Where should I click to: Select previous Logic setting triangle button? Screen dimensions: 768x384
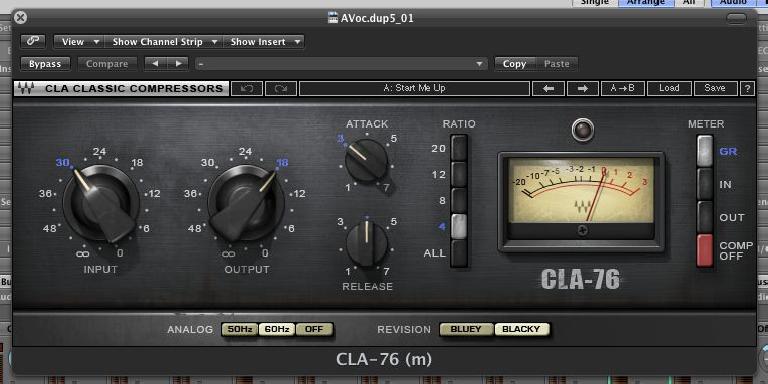click(x=156, y=64)
